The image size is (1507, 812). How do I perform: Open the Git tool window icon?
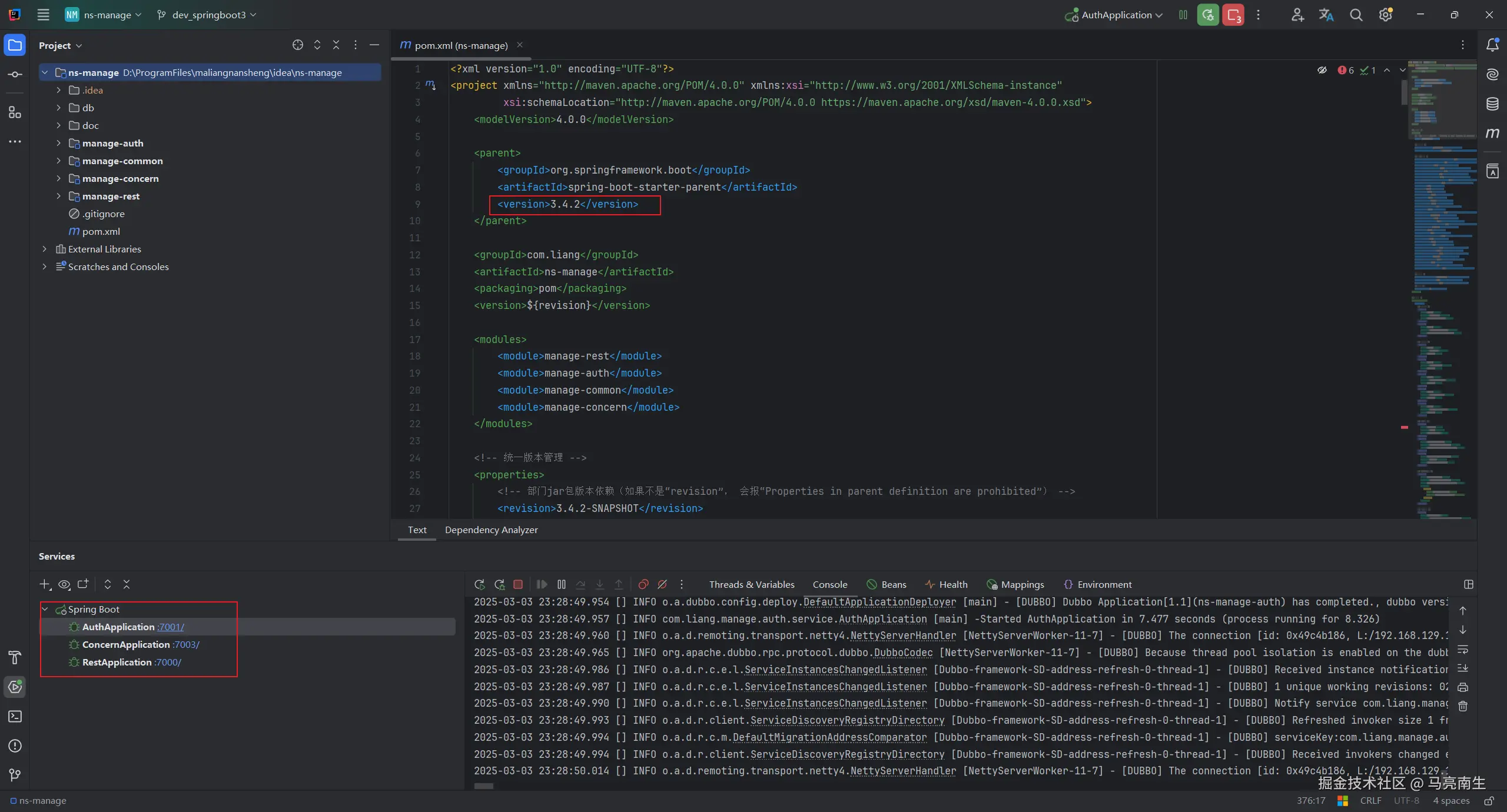(15, 775)
